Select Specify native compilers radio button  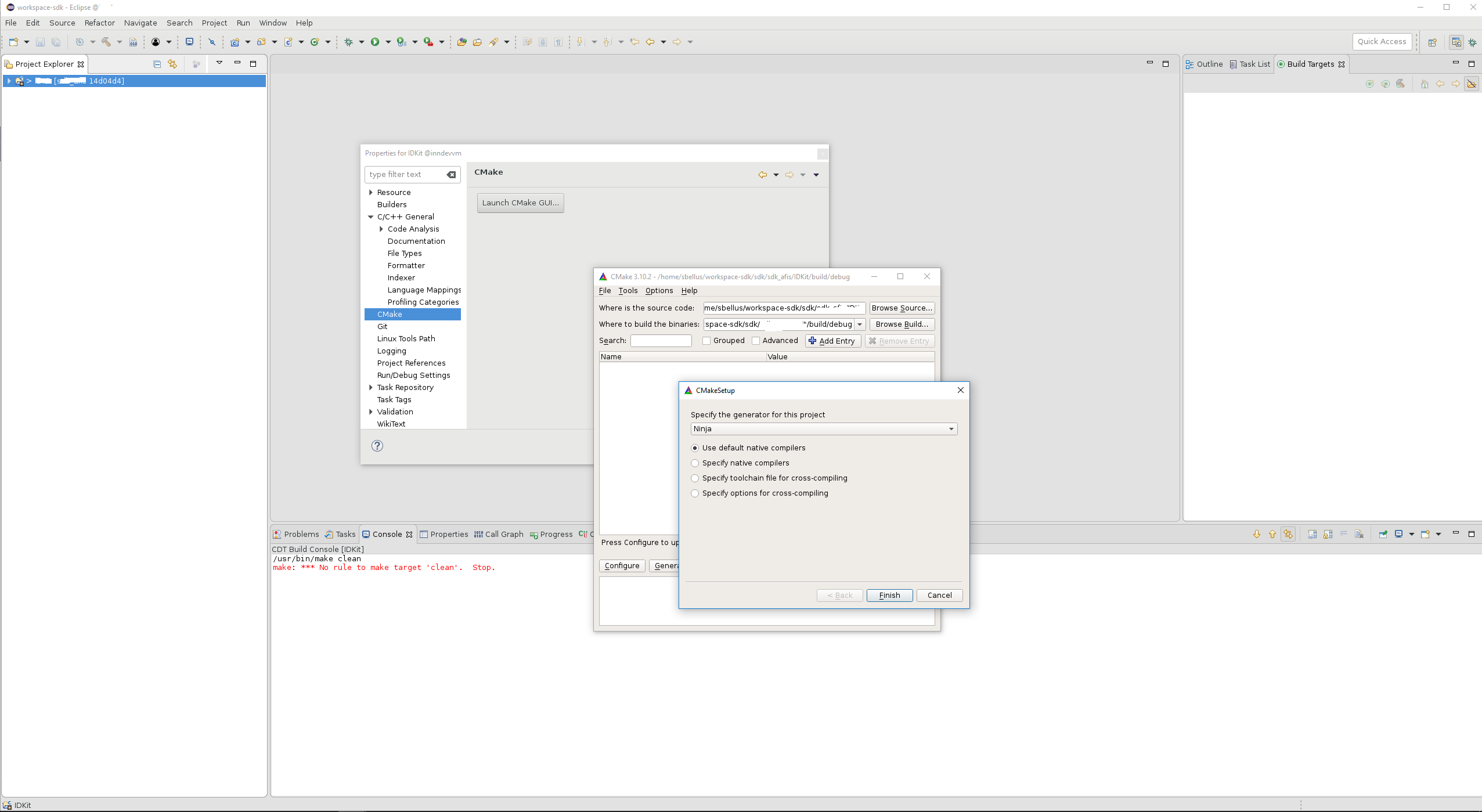click(695, 463)
